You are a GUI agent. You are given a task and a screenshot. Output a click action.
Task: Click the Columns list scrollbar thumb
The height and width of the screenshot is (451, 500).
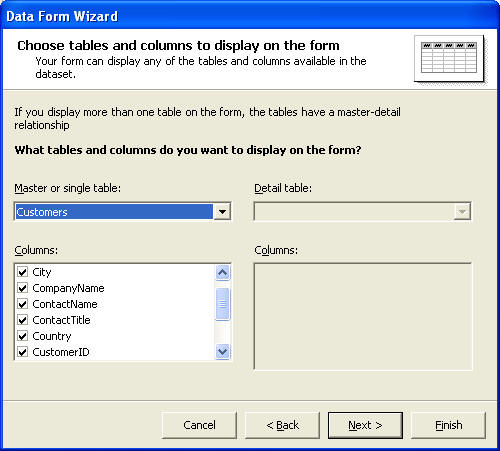click(222, 304)
